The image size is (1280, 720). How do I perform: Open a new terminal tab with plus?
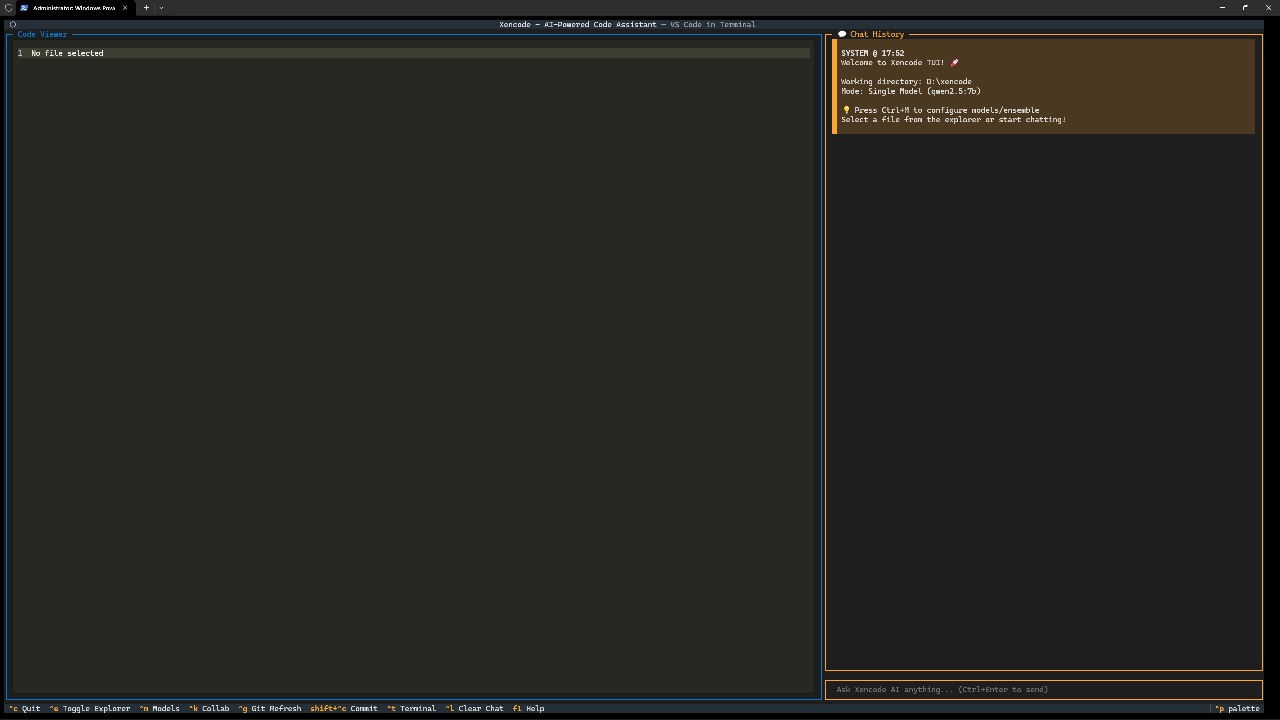[x=146, y=8]
